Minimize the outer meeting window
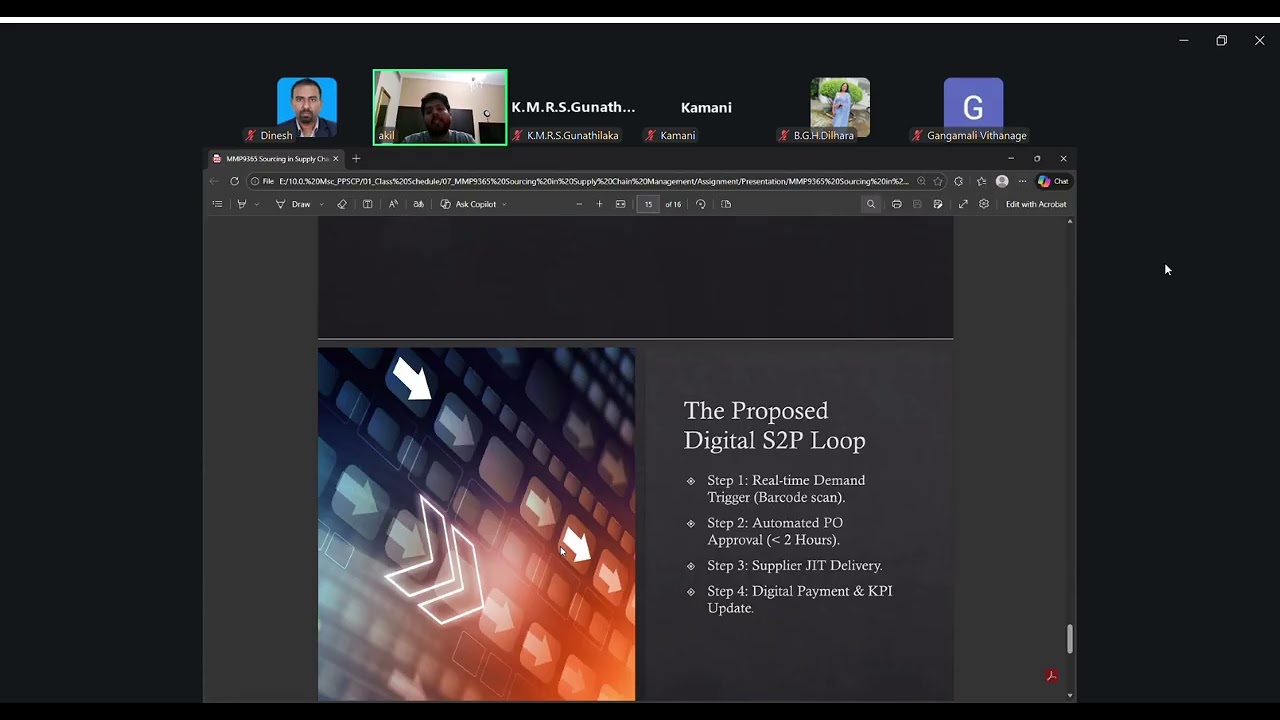The image size is (1280, 720). pos(1183,40)
